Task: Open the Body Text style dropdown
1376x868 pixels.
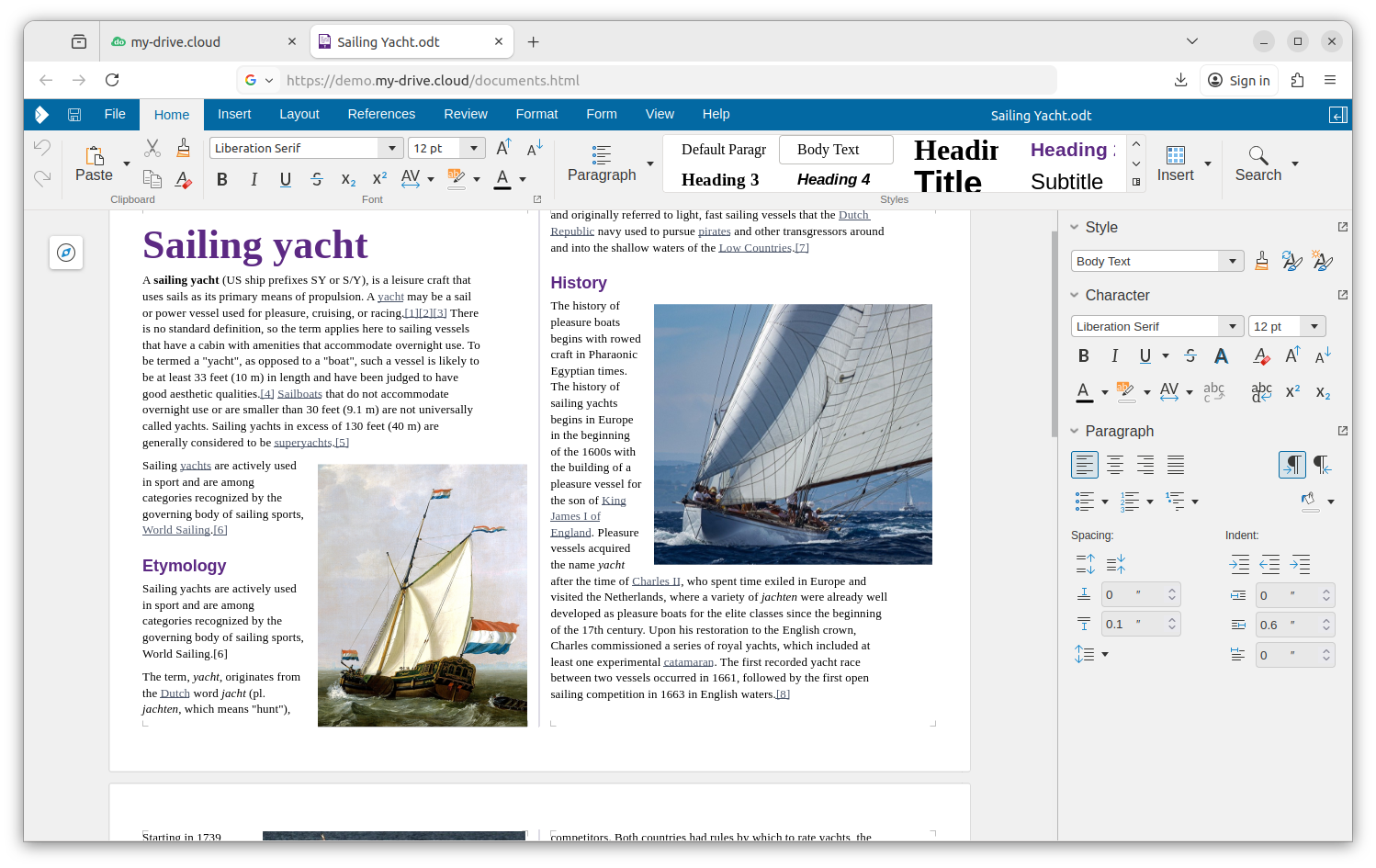Action: click(1232, 262)
